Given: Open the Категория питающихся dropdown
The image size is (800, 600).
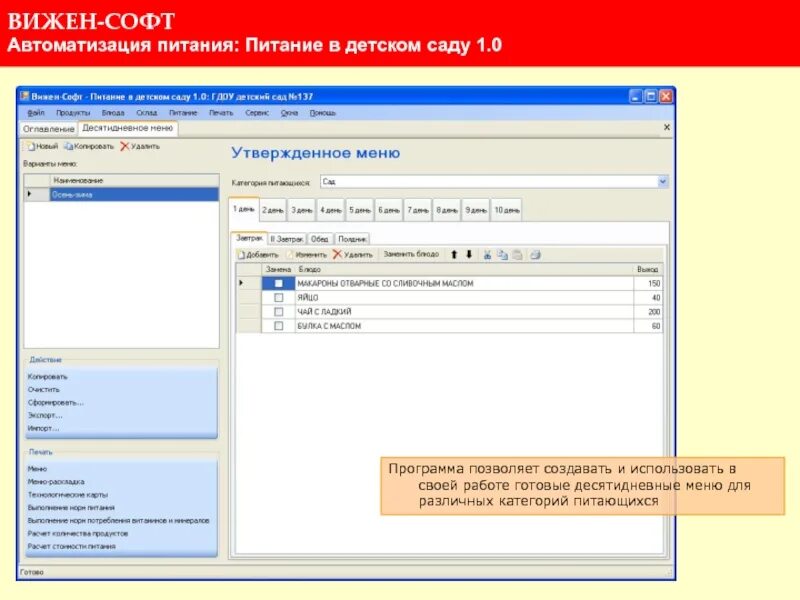Looking at the screenshot, I should click(662, 182).
